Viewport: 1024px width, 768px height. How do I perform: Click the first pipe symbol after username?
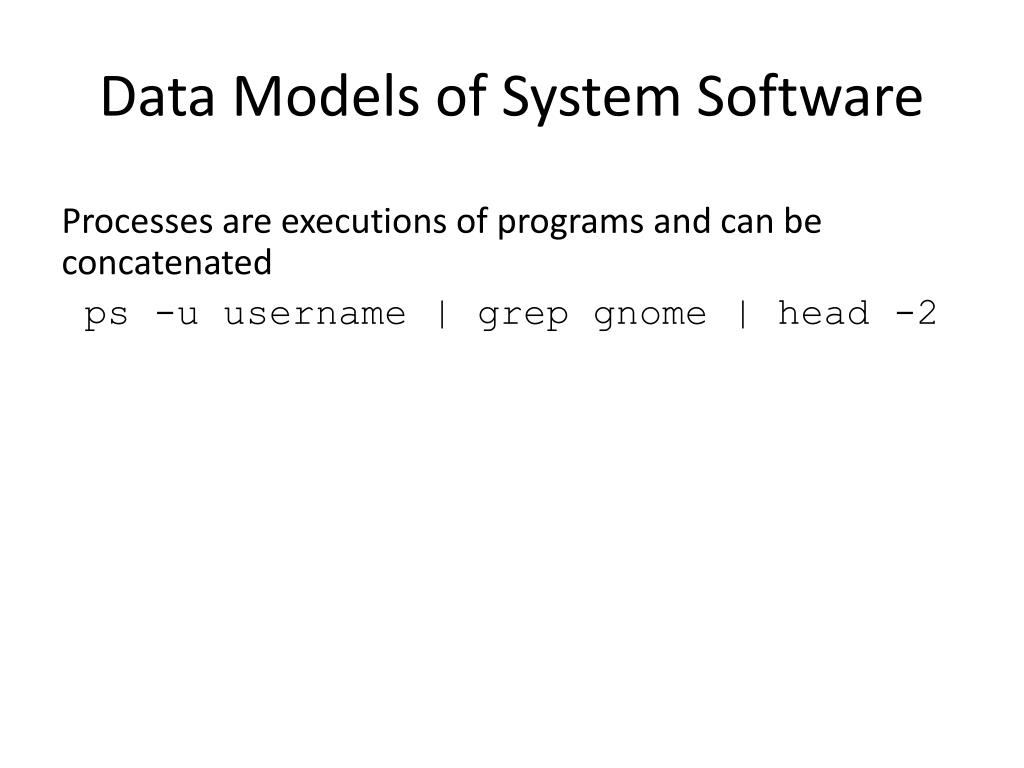pos(442,314)
